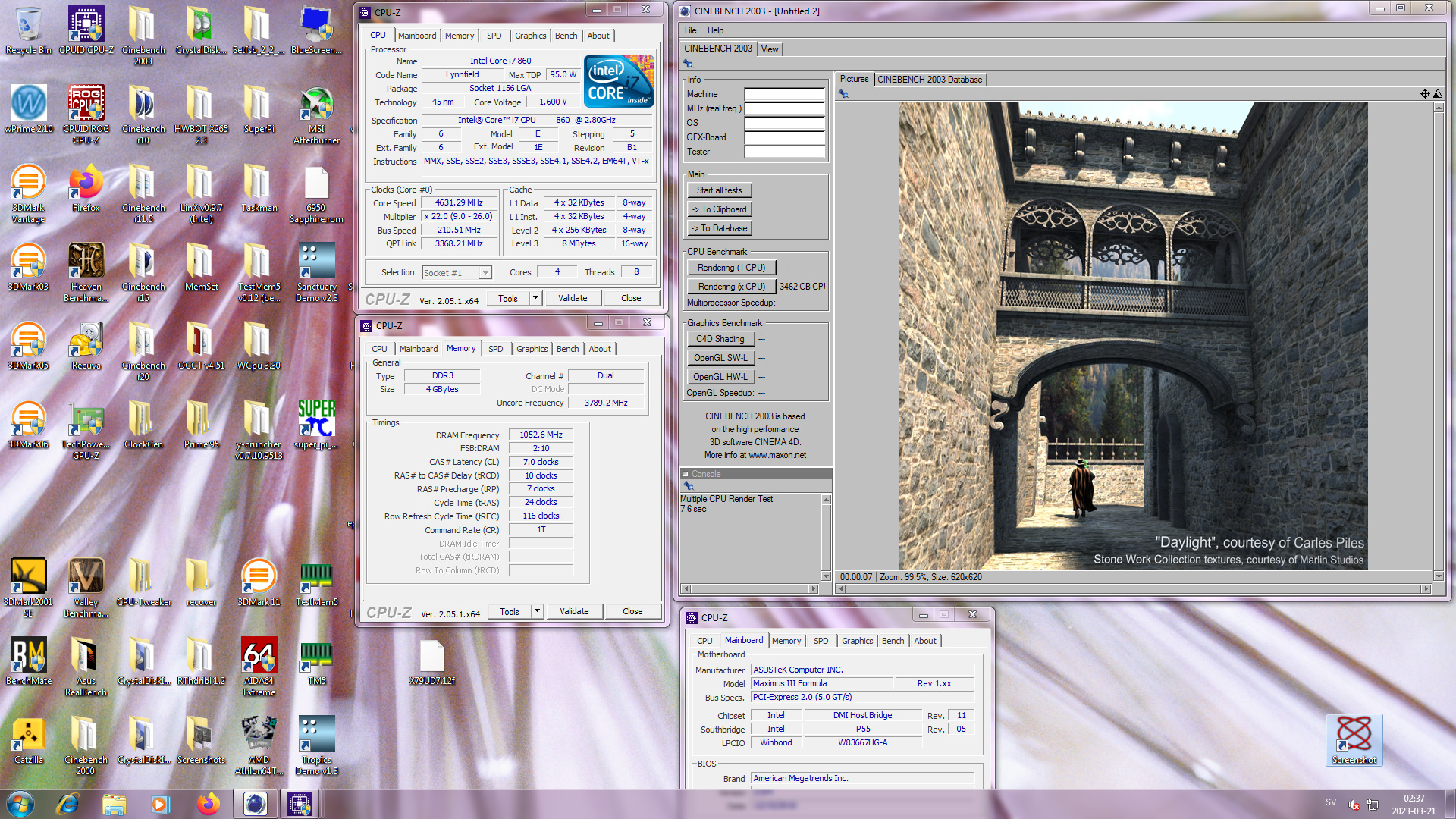Run OpenGL HW-L test
This screenshot has width=1456, height=819.
click(720, 377)
